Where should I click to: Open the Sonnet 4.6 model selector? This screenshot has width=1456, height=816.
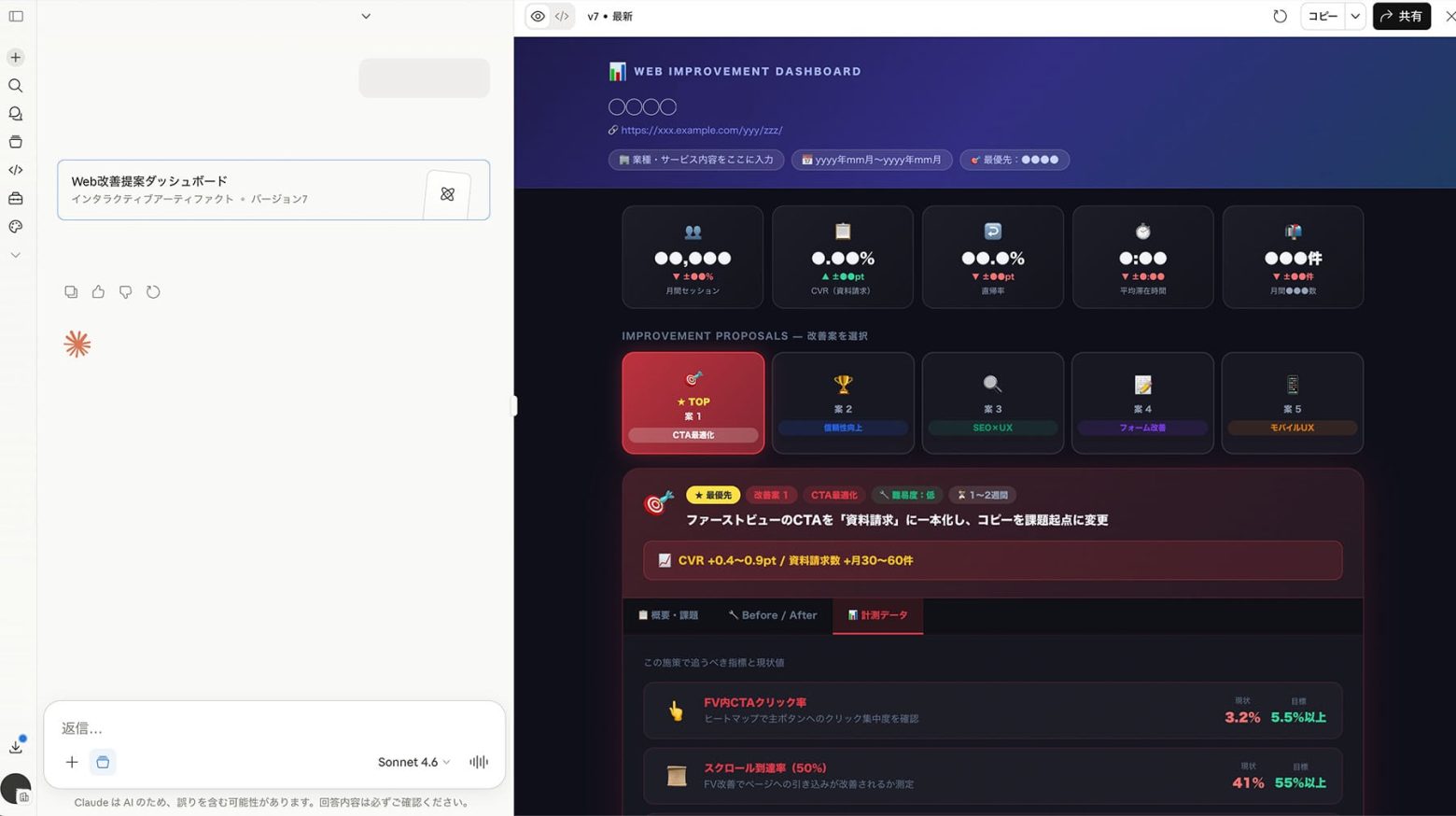tap(413, 762)
